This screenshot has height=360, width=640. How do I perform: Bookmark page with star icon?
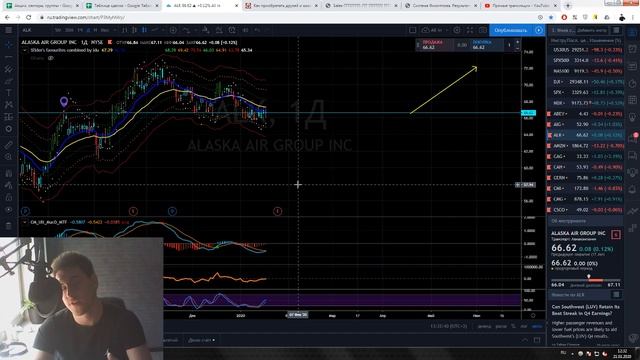click(551, 18)
